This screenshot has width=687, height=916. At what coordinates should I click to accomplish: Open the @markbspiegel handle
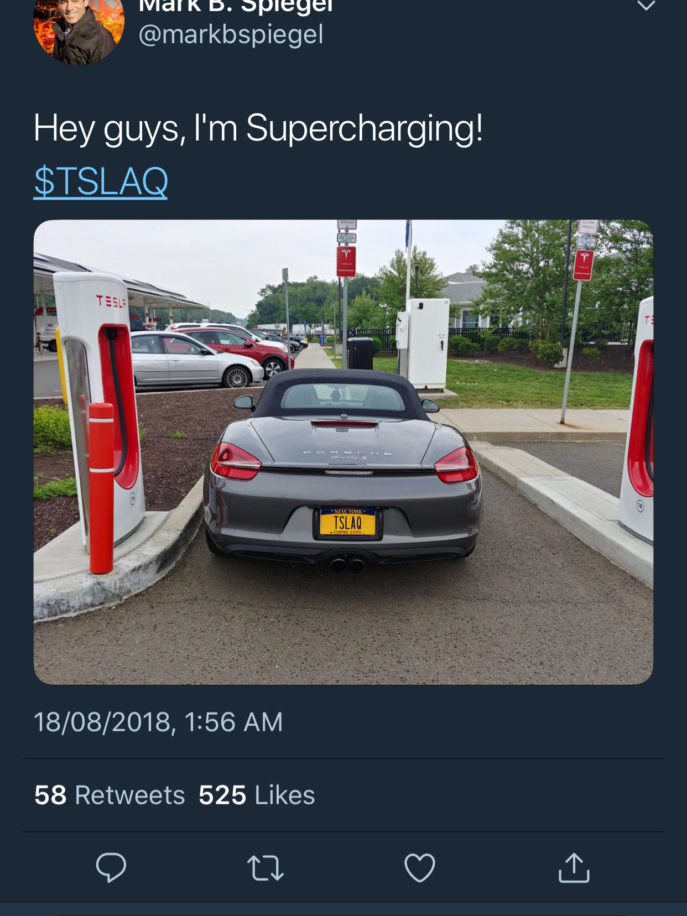(231, 34)
